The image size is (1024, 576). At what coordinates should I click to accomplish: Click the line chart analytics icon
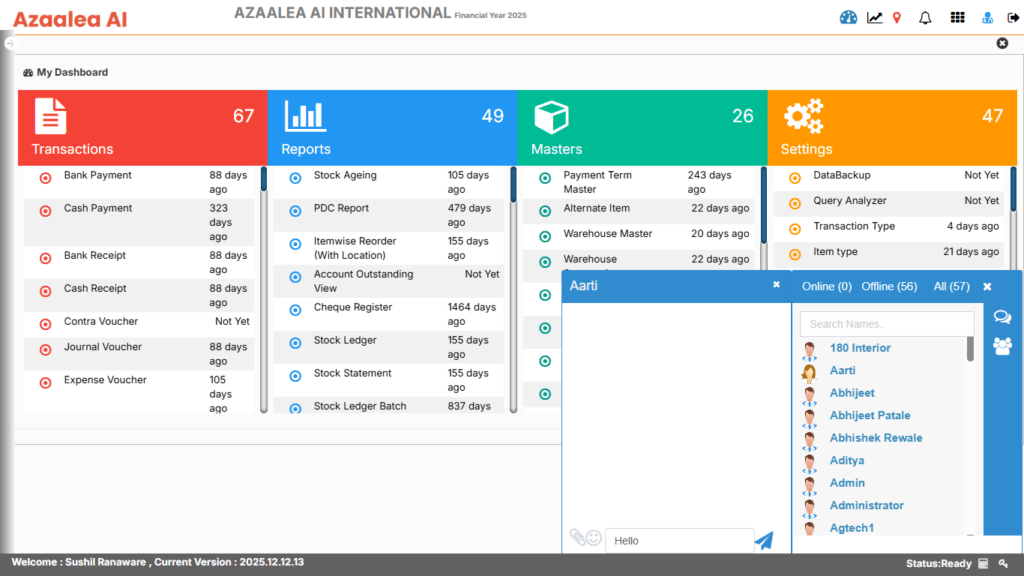coord(875,18)
